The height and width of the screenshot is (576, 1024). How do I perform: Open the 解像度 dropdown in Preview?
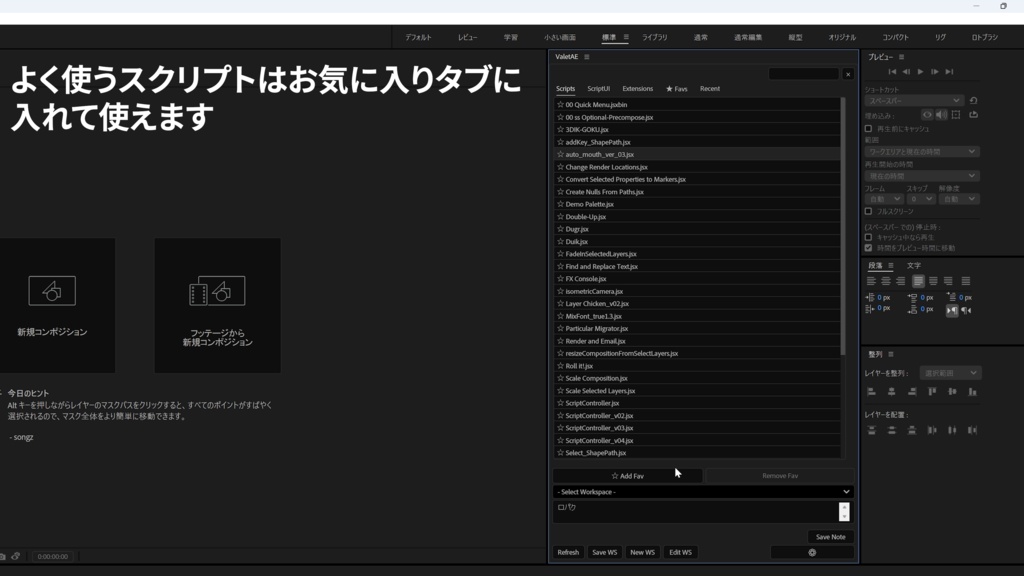[957, 196]
